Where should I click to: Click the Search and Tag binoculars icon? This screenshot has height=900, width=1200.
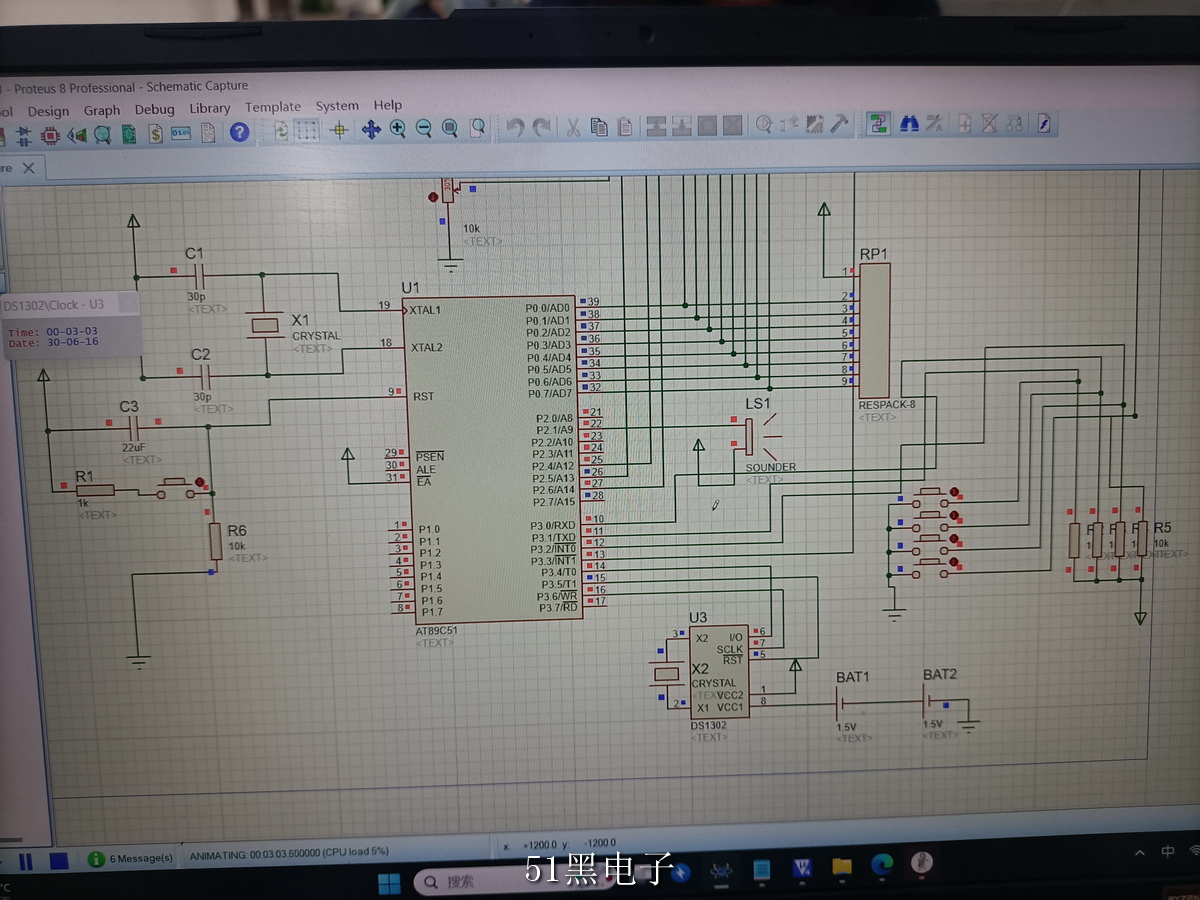(909, 123)
